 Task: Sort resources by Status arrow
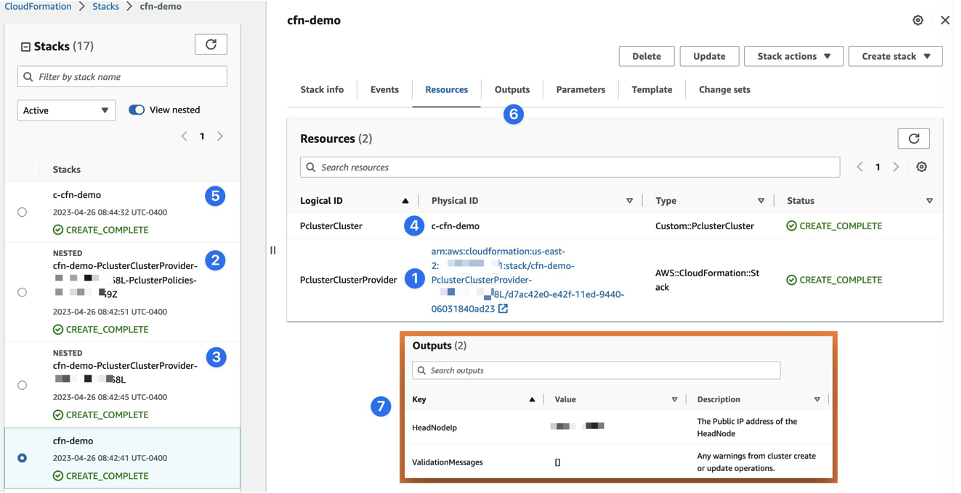point(929,201)
